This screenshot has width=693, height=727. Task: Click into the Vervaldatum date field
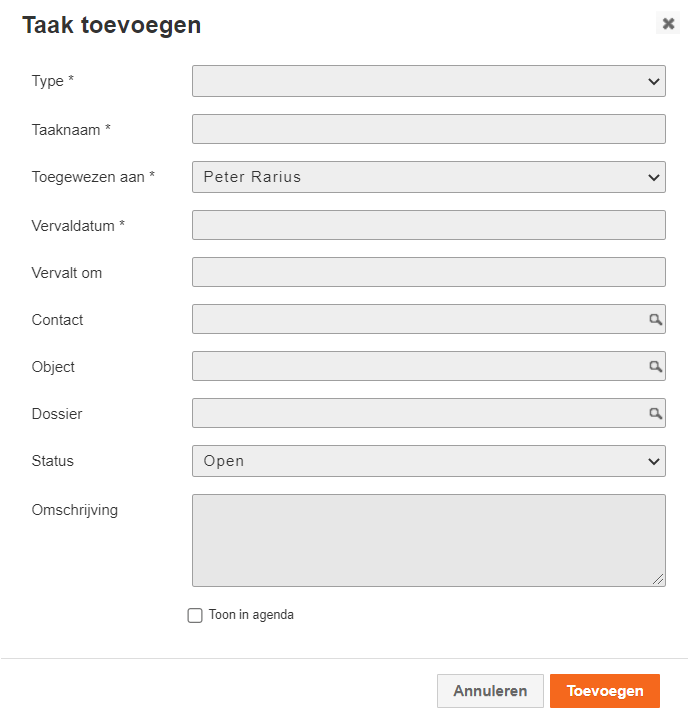429,225
